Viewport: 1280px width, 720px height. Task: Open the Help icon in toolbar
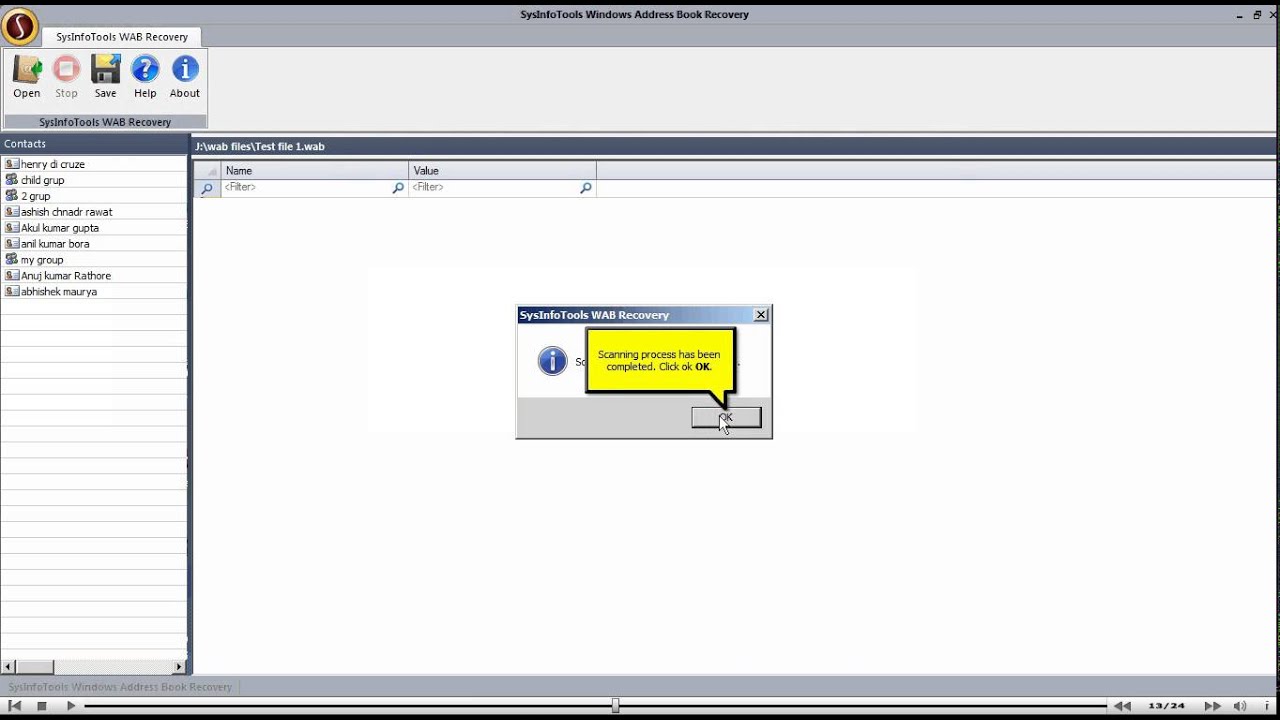145,69
